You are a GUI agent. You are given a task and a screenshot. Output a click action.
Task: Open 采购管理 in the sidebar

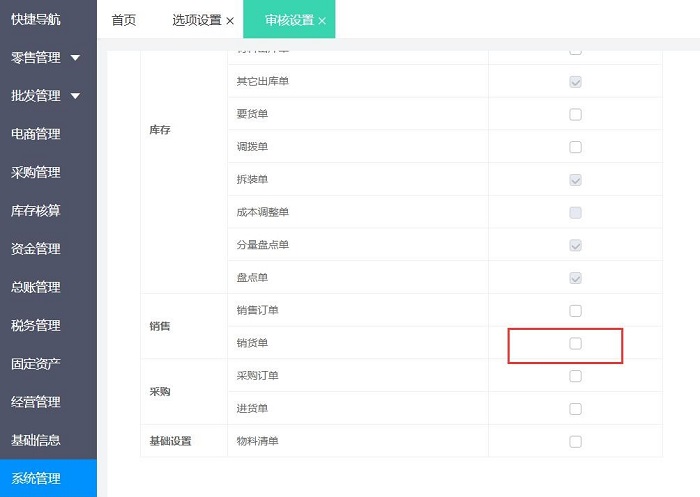(36, 172)
